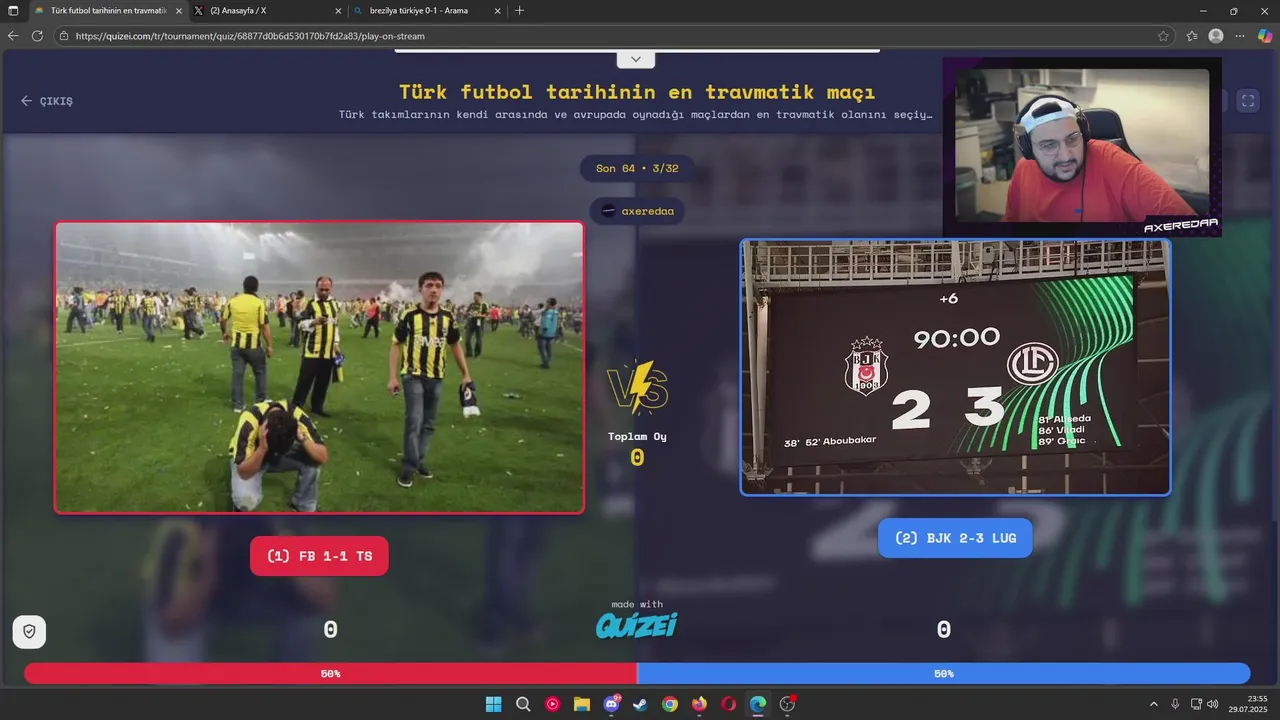This screenshot has width=1280, height=720.
Task: Open Edge settings and more menu
Action: coord(1240,36)
